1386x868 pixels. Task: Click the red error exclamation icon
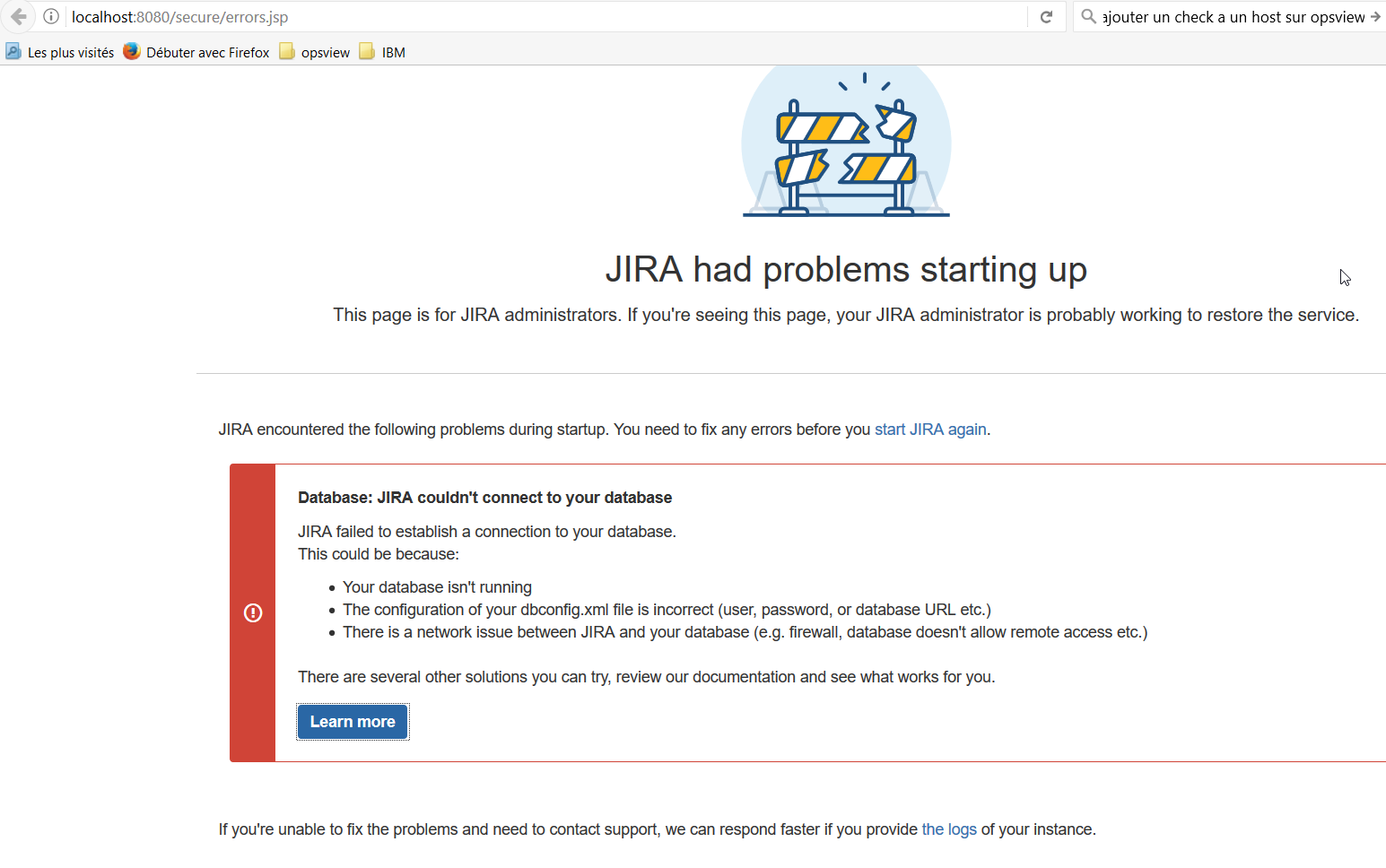253,612
